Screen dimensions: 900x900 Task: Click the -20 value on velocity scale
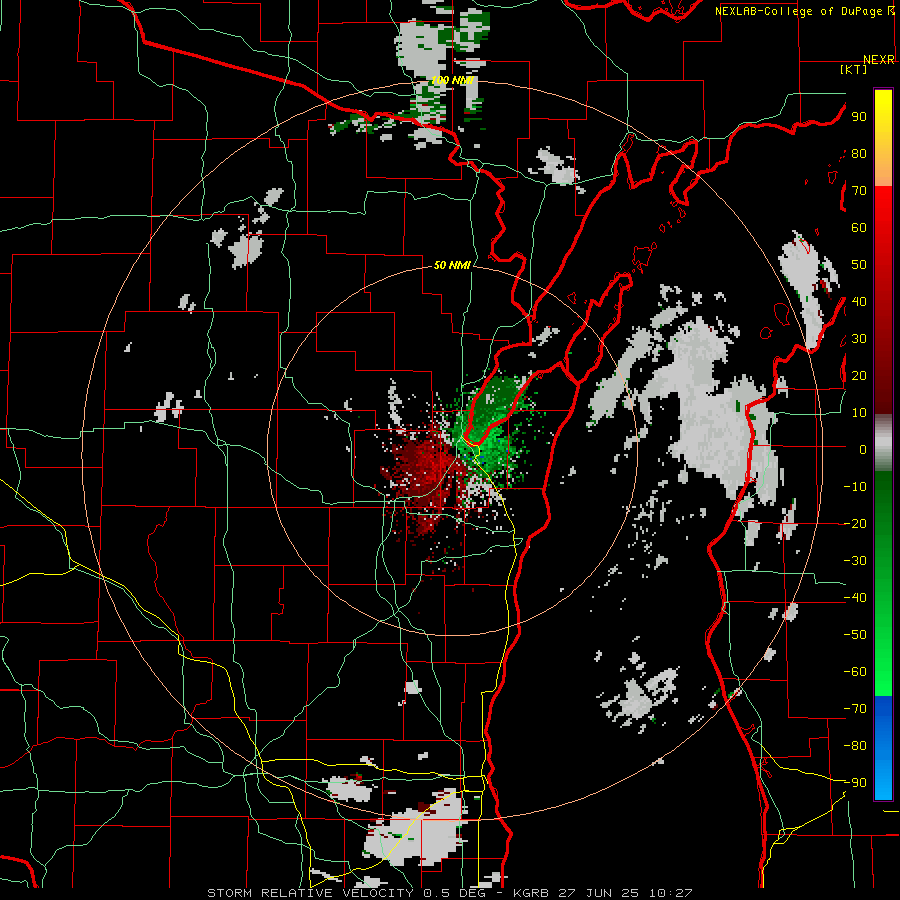tap(855, 523)
